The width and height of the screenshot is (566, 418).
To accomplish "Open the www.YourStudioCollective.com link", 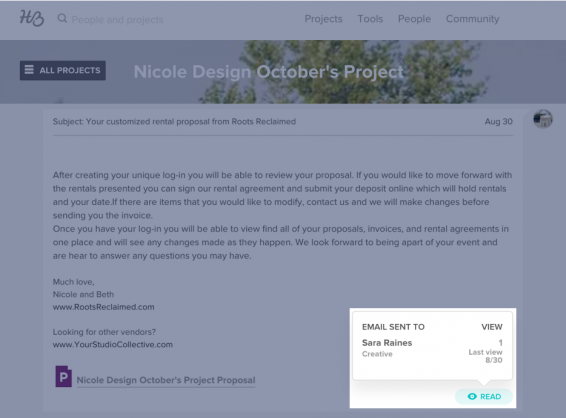I will pos(113,344).
